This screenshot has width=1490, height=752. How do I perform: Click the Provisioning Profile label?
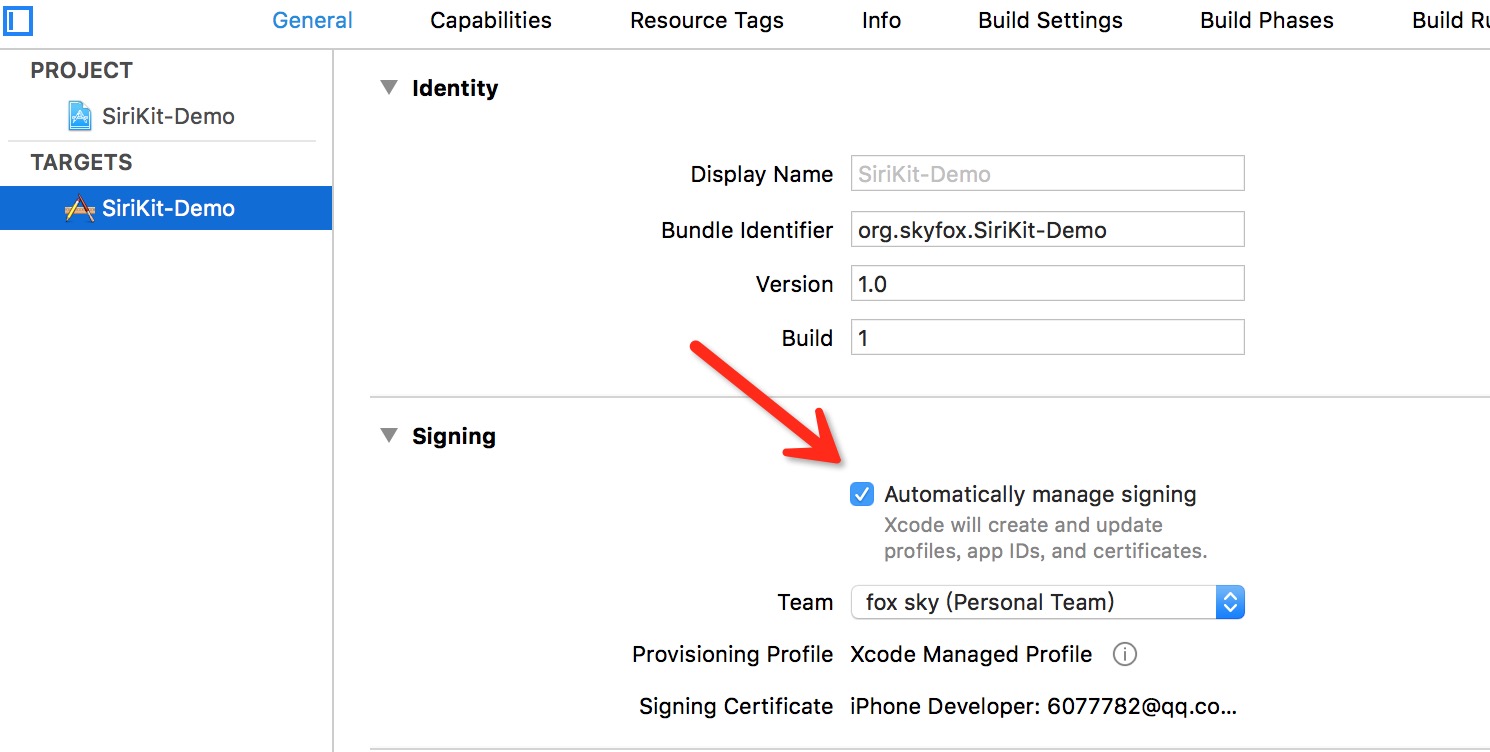[x=733, y=654]
